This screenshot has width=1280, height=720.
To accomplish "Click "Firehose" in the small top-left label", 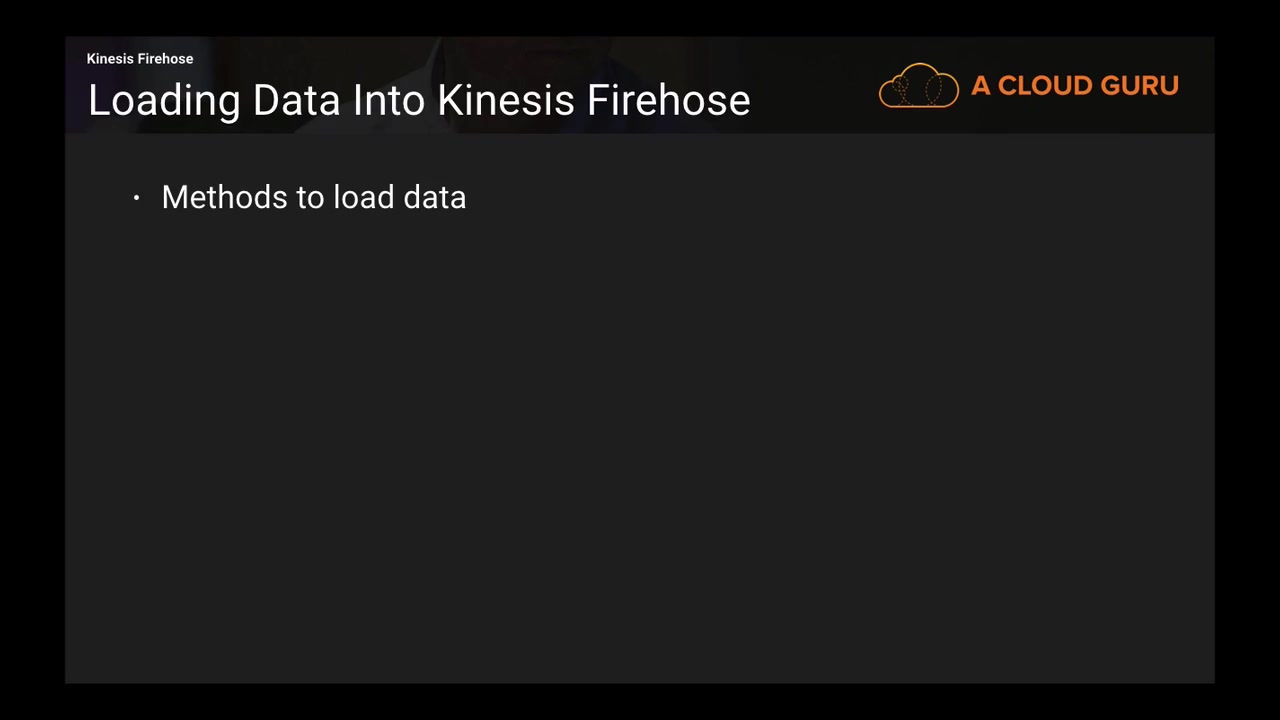I will 165,59.
